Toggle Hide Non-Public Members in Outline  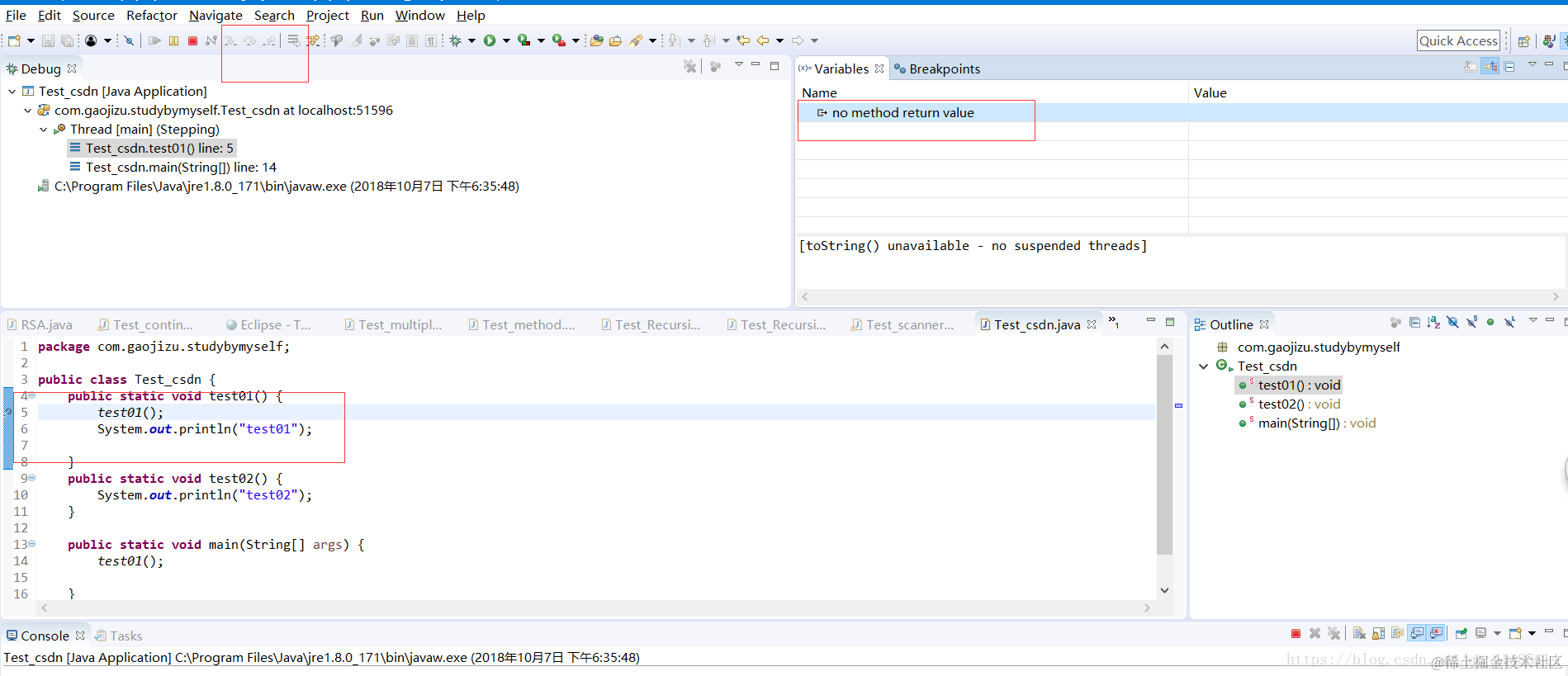tap(1490, 323)
